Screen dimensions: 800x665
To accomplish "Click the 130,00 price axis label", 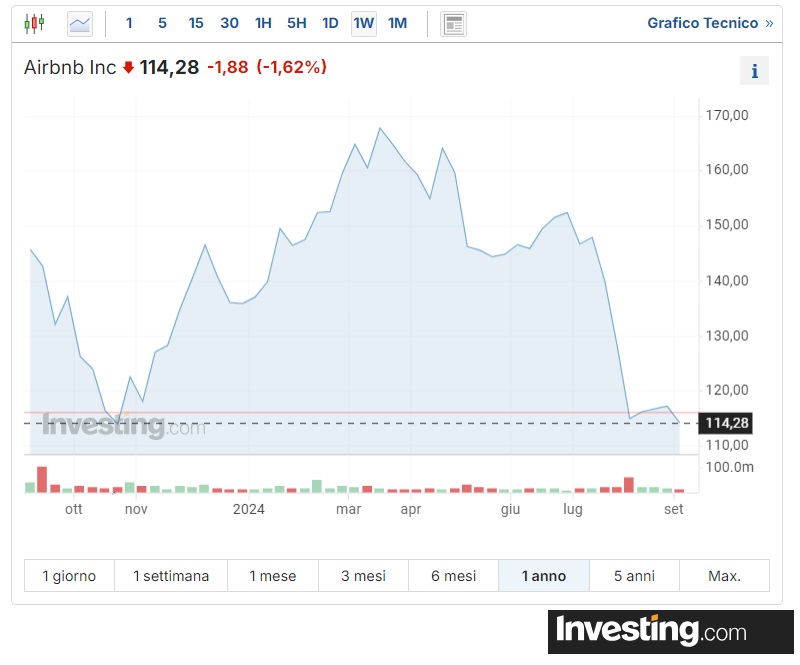I will [x=727, y=335].
